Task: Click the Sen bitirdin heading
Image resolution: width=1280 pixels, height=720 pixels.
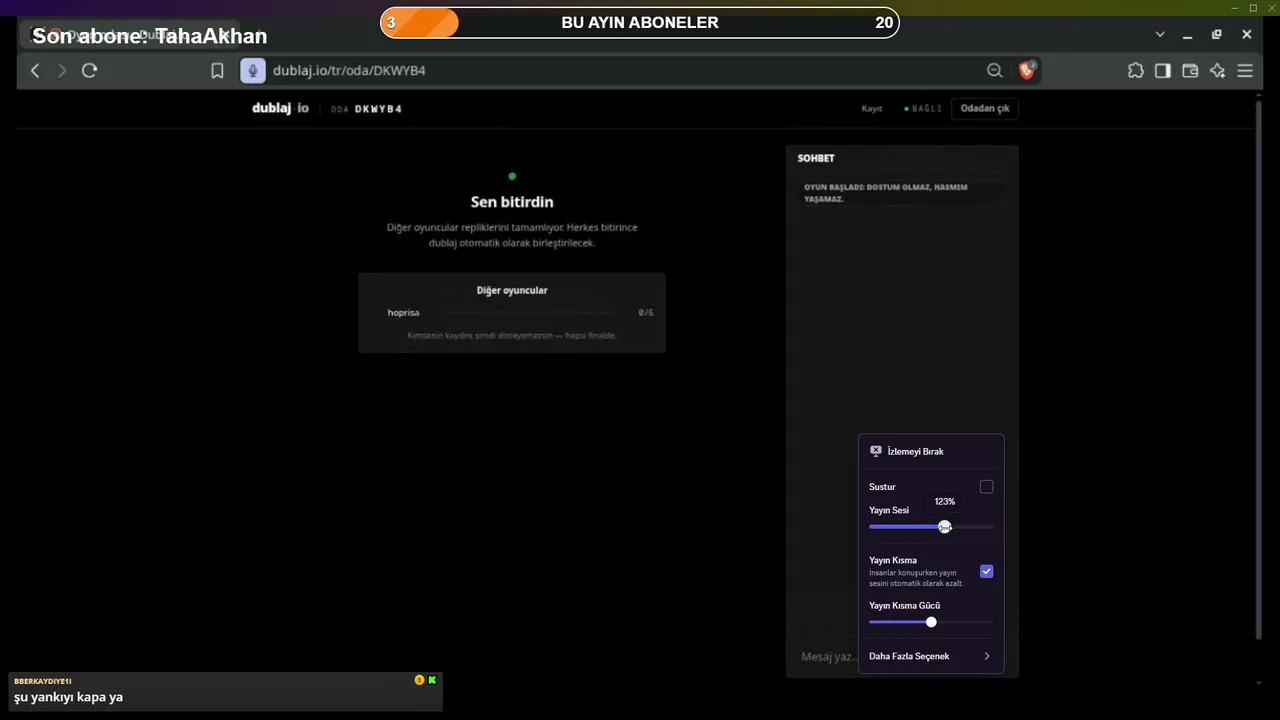Action: tap(512, 202)
